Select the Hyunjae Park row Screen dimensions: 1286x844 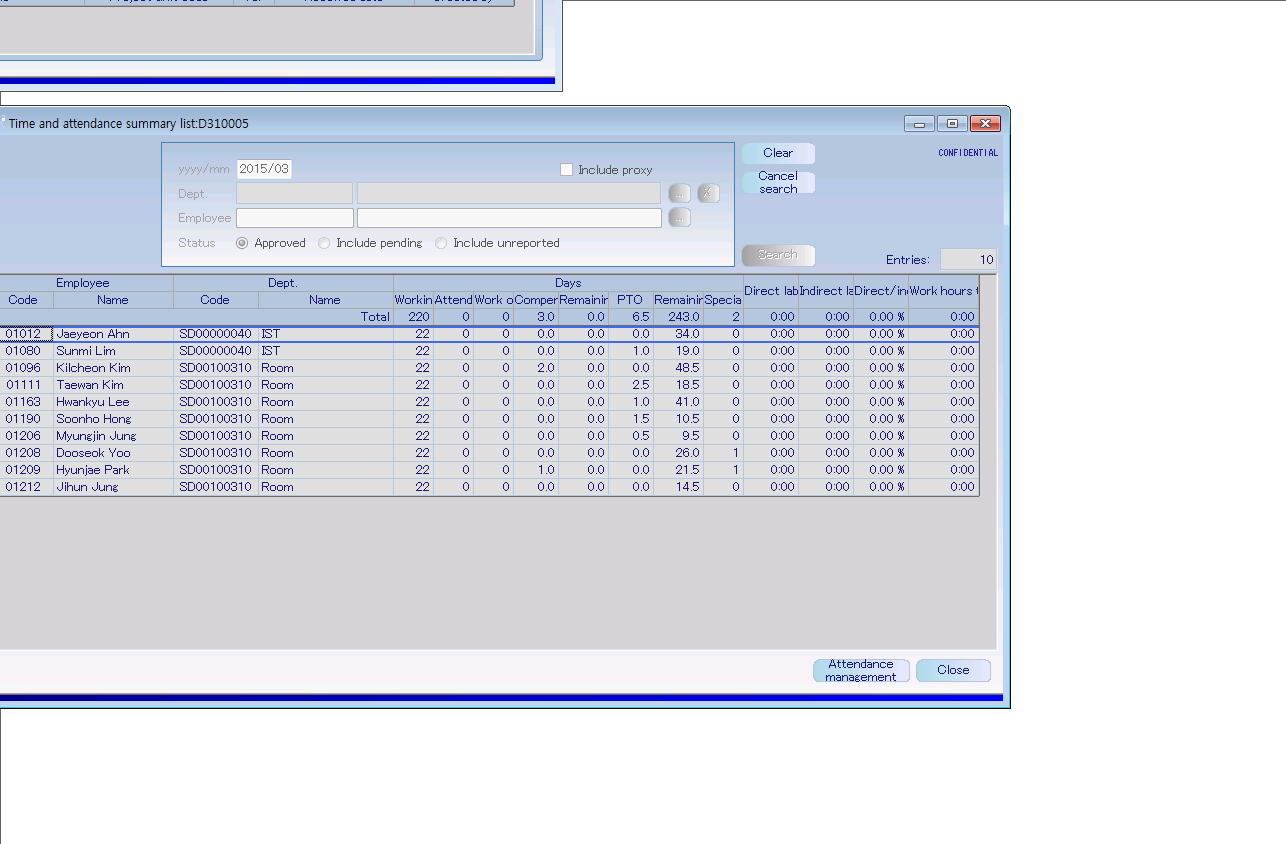[489, 470]
